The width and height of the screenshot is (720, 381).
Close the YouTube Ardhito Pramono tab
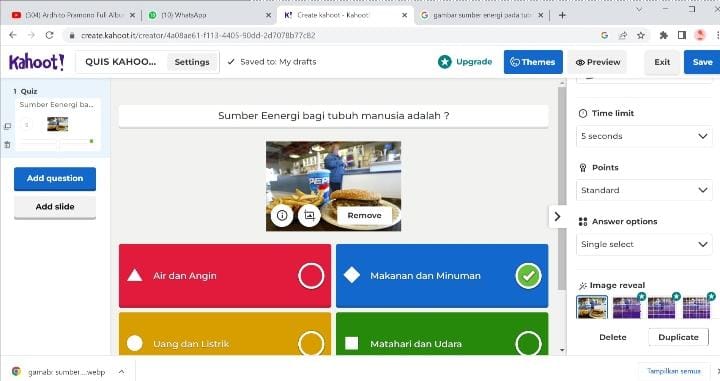(132, 15)
